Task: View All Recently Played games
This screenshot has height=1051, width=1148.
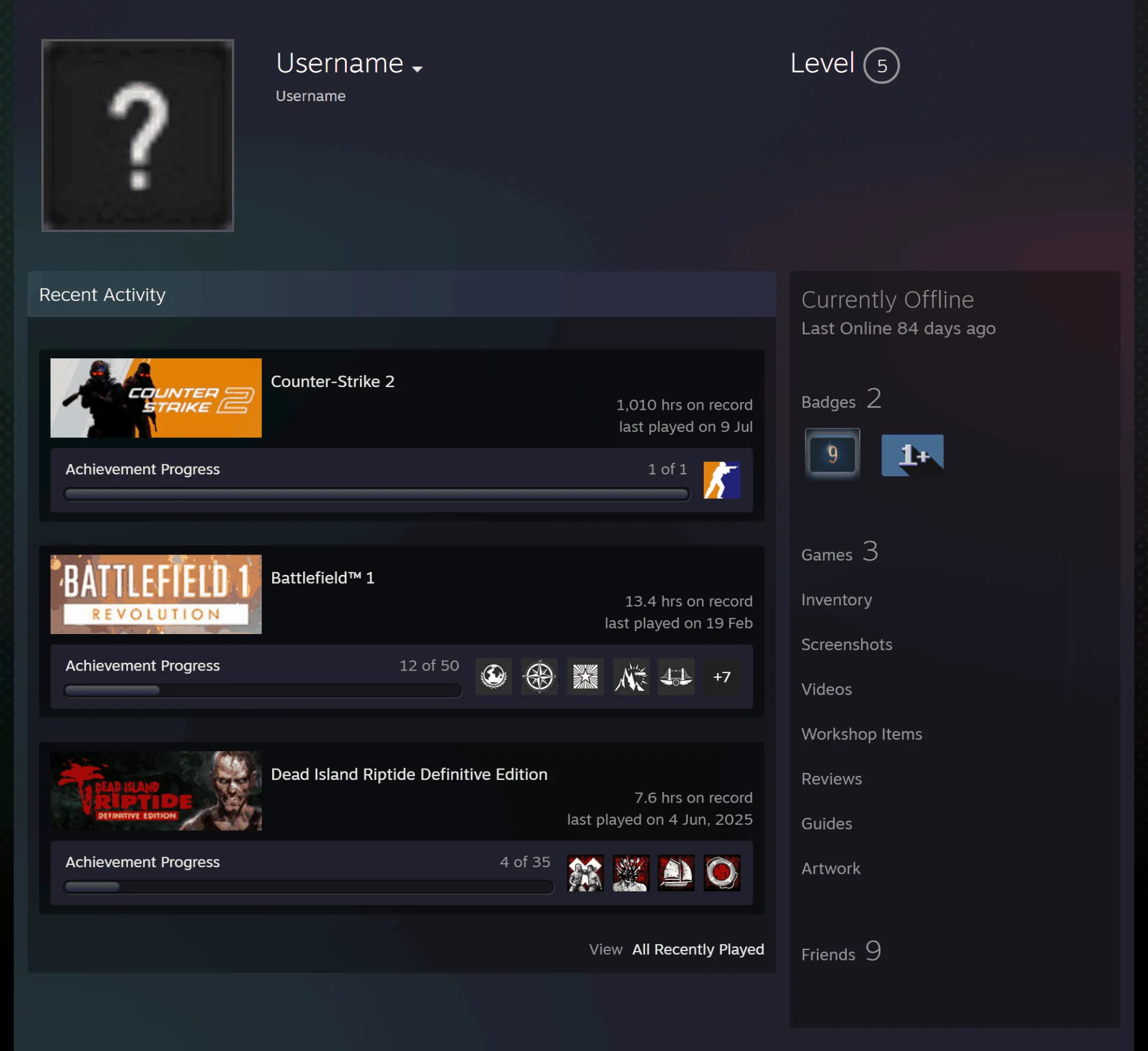Action: point(698,949)
